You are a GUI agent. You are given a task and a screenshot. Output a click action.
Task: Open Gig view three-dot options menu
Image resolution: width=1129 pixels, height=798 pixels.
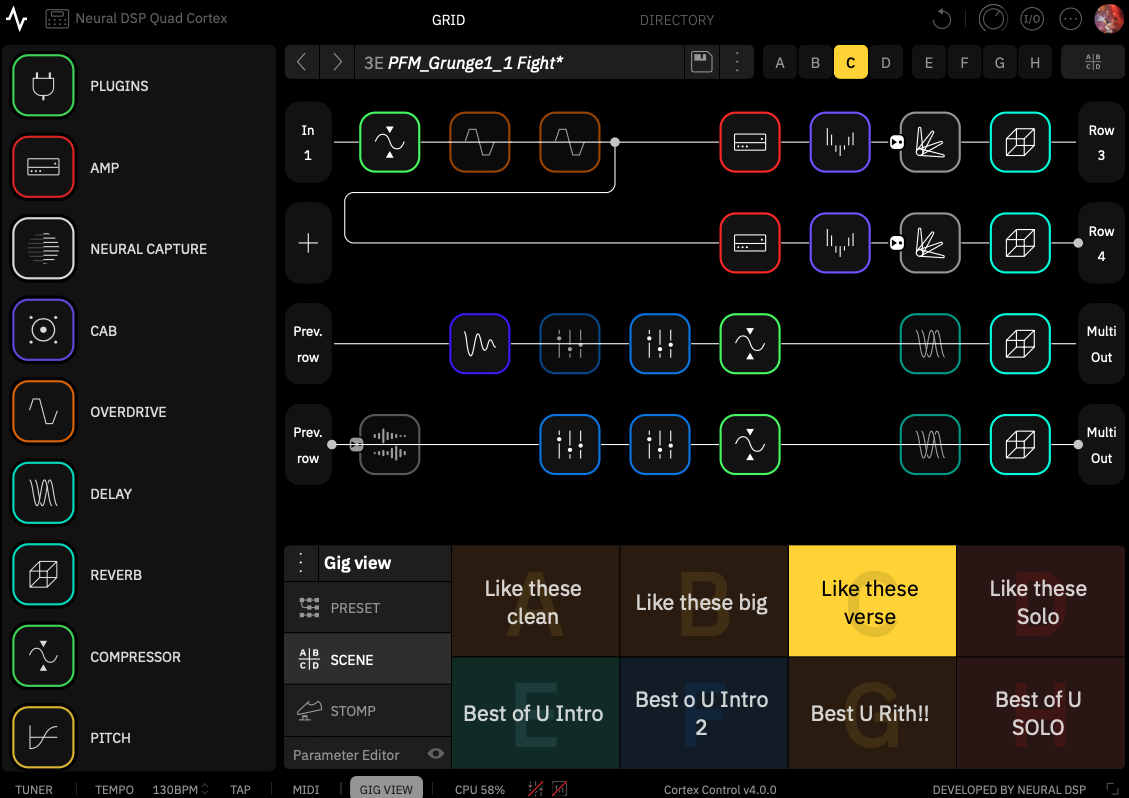click(x=301, y=562)
